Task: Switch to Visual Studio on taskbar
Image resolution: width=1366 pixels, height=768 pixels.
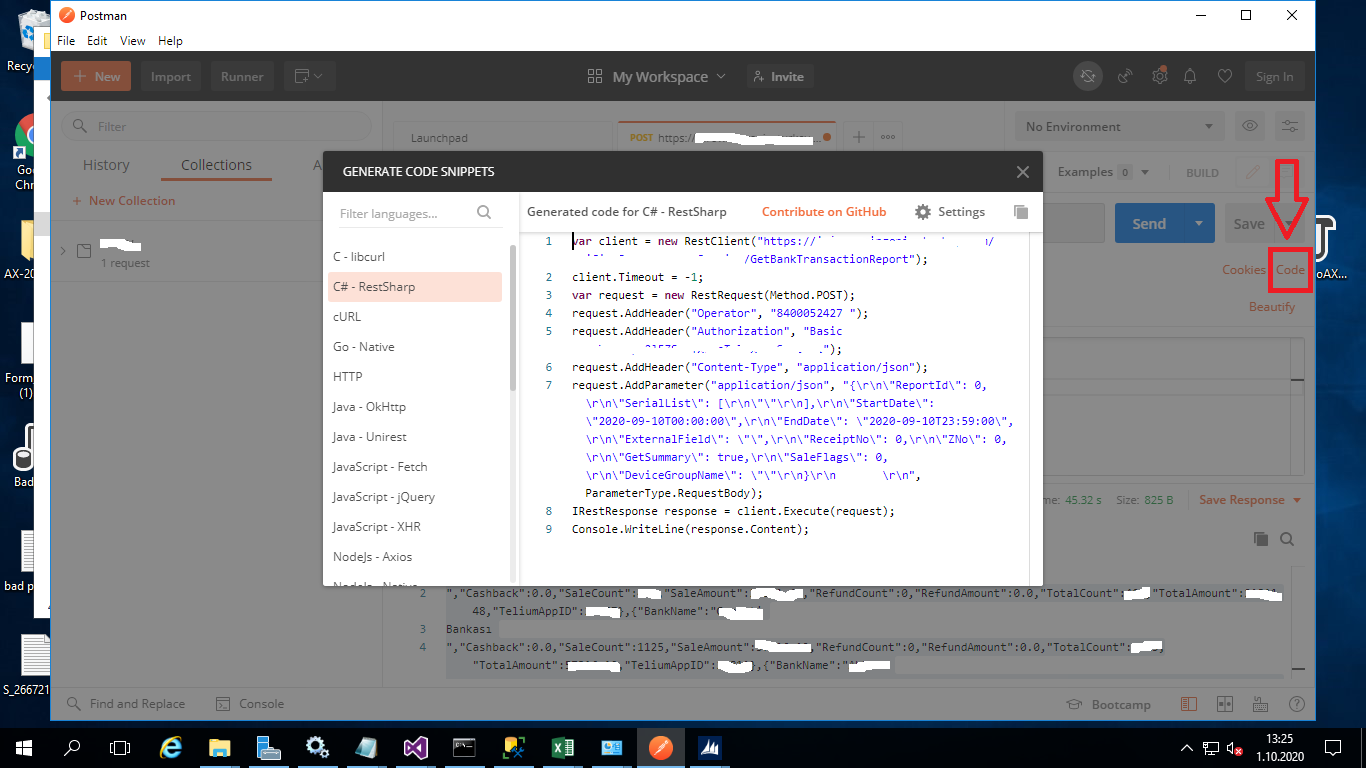Action: pyautogui.click(x=416, y=747)
